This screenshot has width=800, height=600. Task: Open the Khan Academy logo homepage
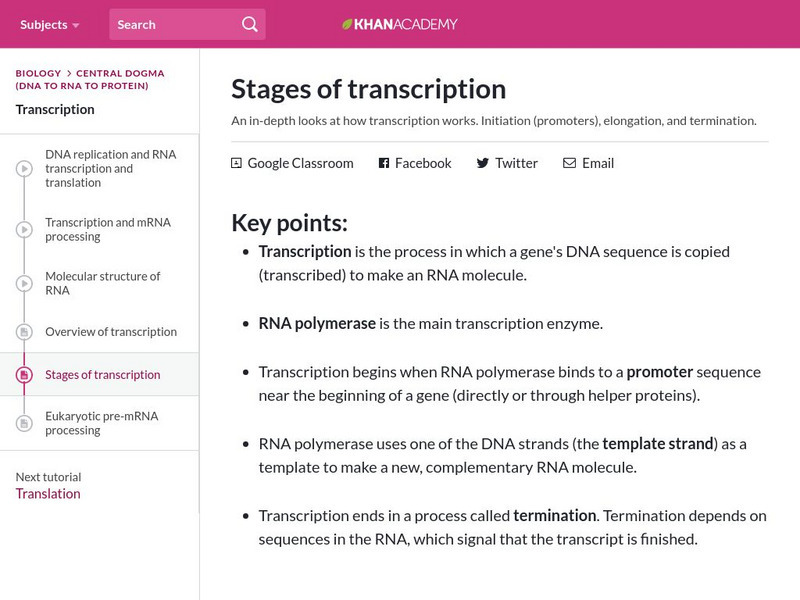coord(402,23)
